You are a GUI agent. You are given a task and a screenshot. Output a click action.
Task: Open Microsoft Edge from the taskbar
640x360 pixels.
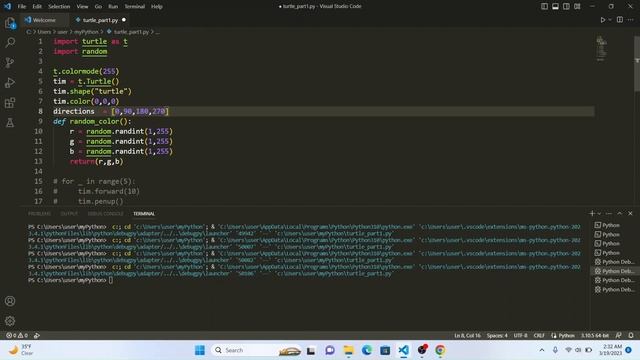pos(367,350)
